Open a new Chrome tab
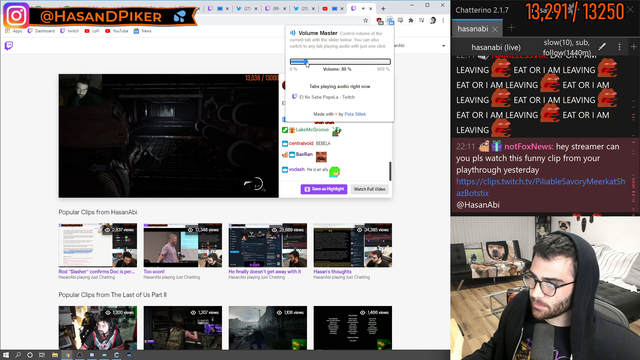Screen dimensions: 640x360 pos(383,9)
